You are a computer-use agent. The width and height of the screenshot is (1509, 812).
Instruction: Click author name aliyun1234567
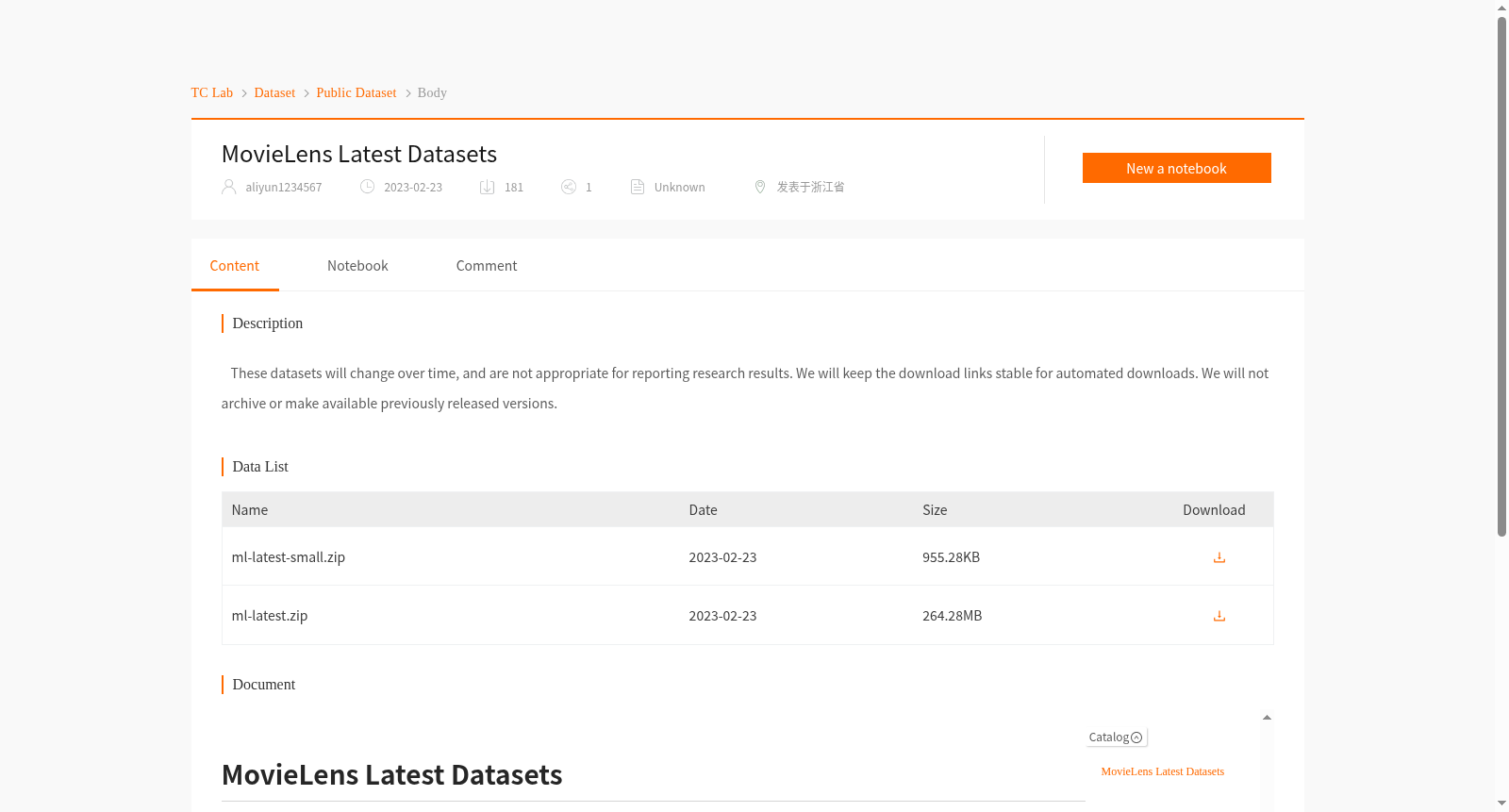[x=284, y=187]
